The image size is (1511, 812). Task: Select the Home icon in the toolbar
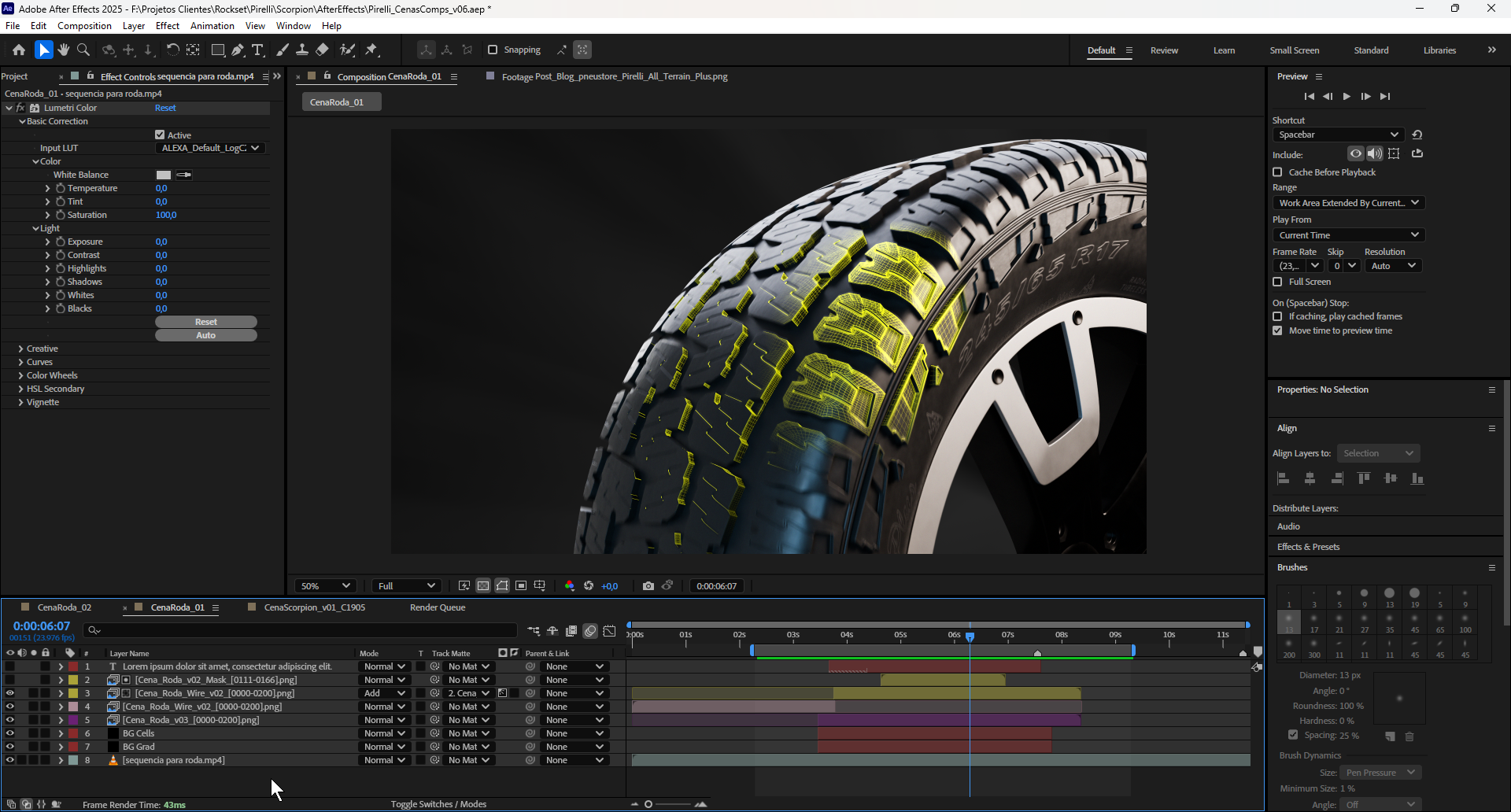coord(19,50)
